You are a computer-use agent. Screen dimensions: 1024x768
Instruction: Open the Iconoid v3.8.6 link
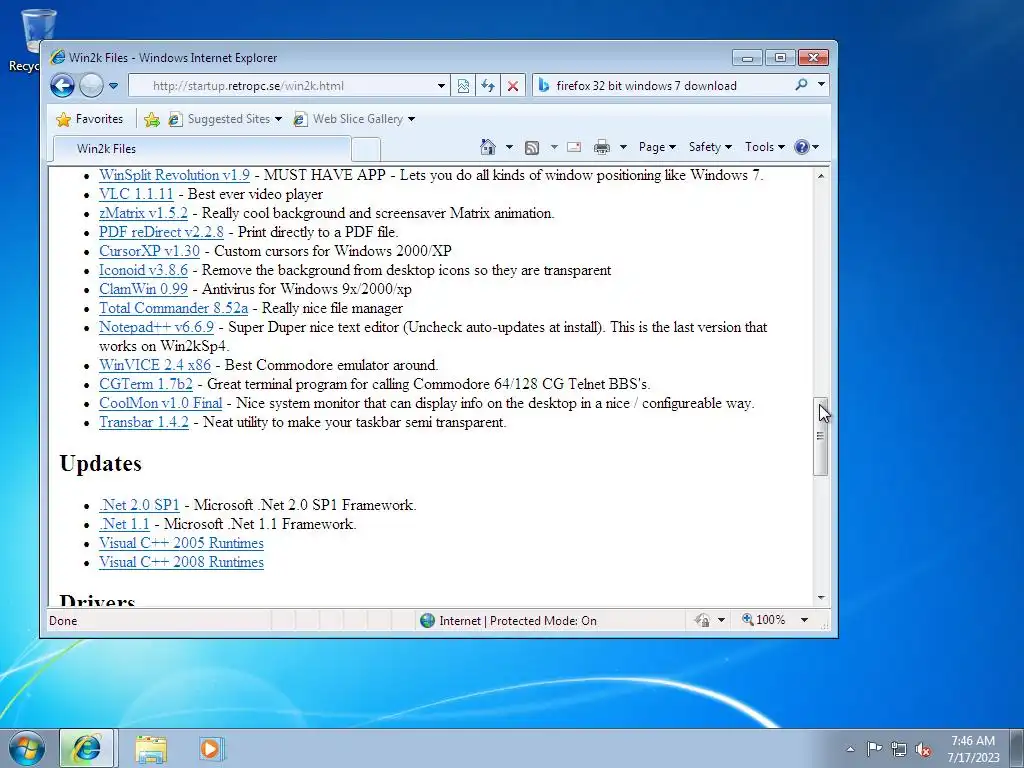pos(143,270)
